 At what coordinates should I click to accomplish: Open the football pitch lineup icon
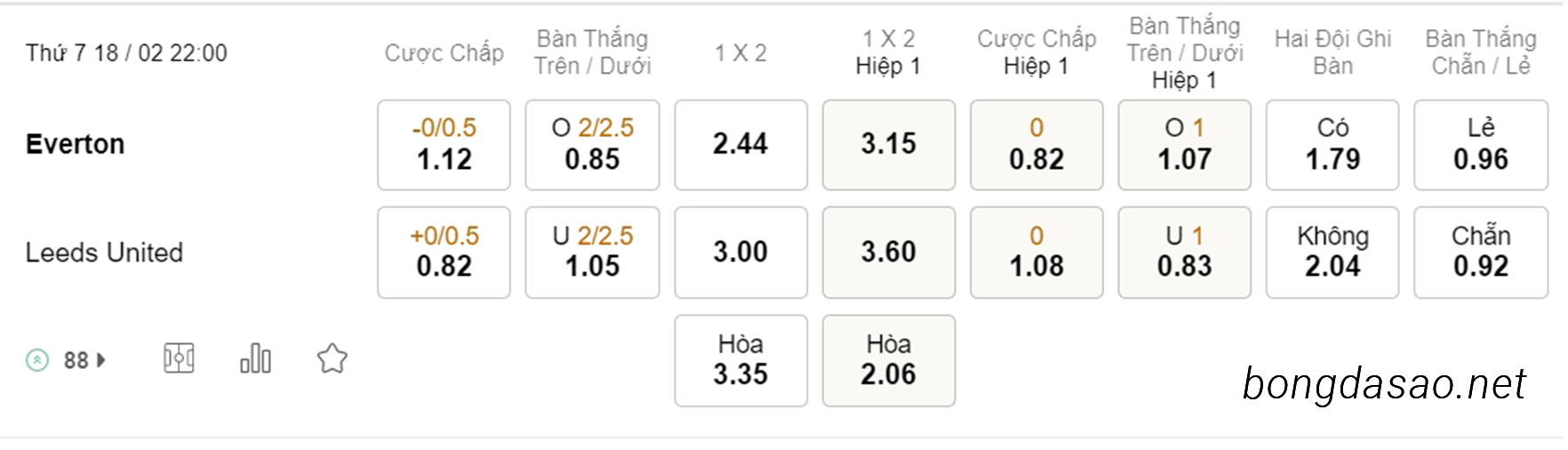click(179, 359)
